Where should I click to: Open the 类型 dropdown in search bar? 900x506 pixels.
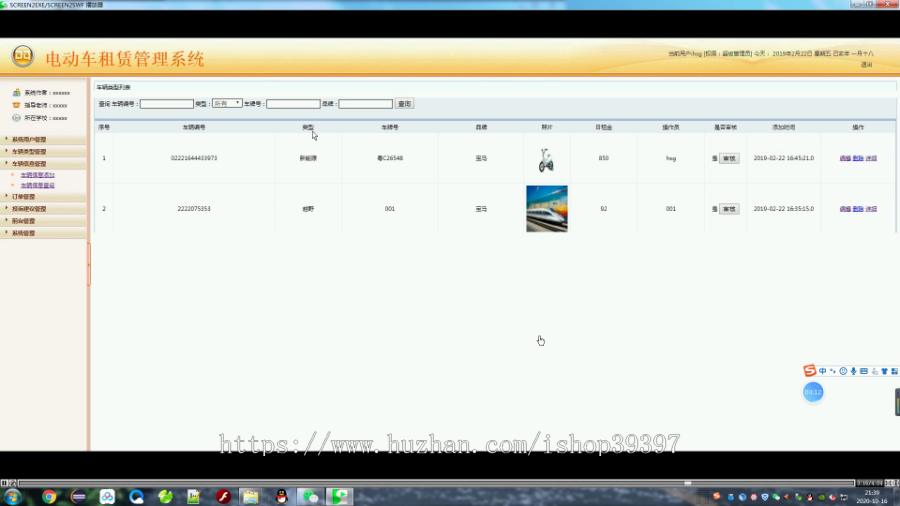(227, 104)
